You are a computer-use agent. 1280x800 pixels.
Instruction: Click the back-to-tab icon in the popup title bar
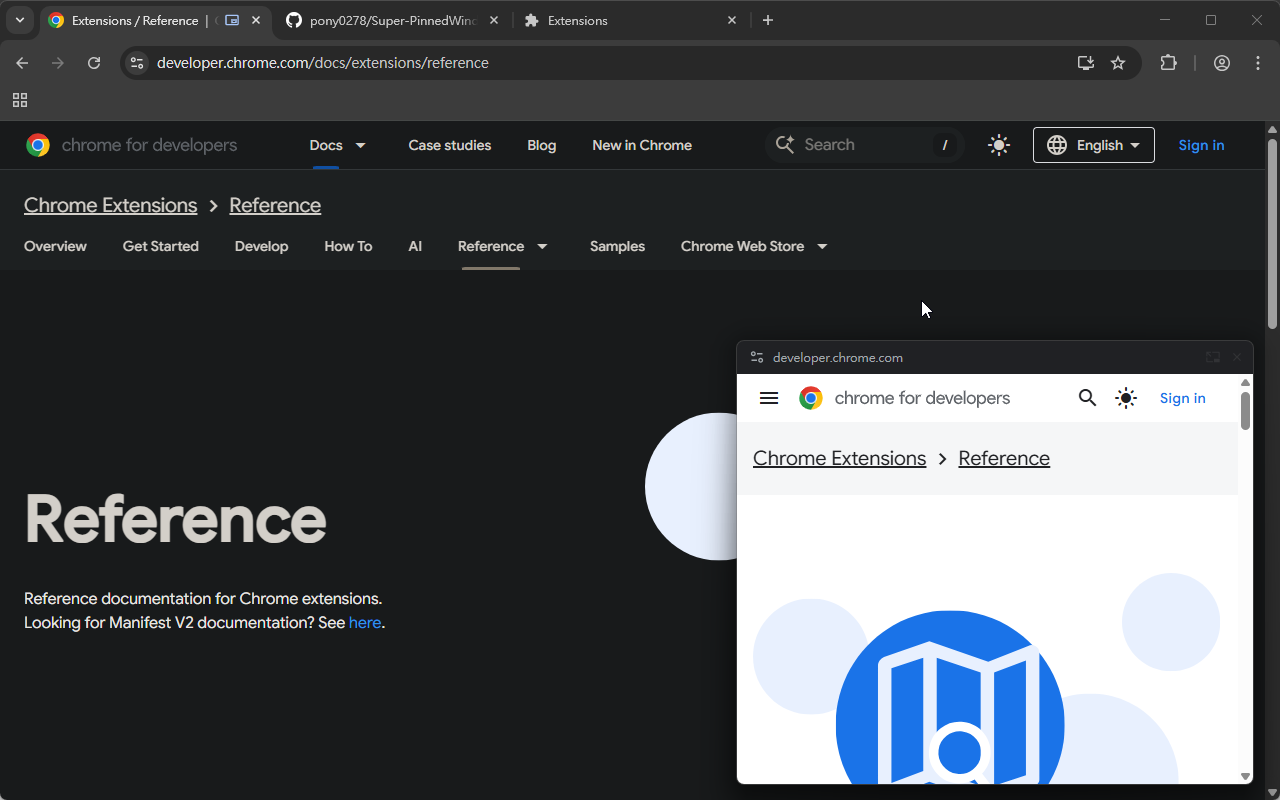click(x=1213, y=357)
